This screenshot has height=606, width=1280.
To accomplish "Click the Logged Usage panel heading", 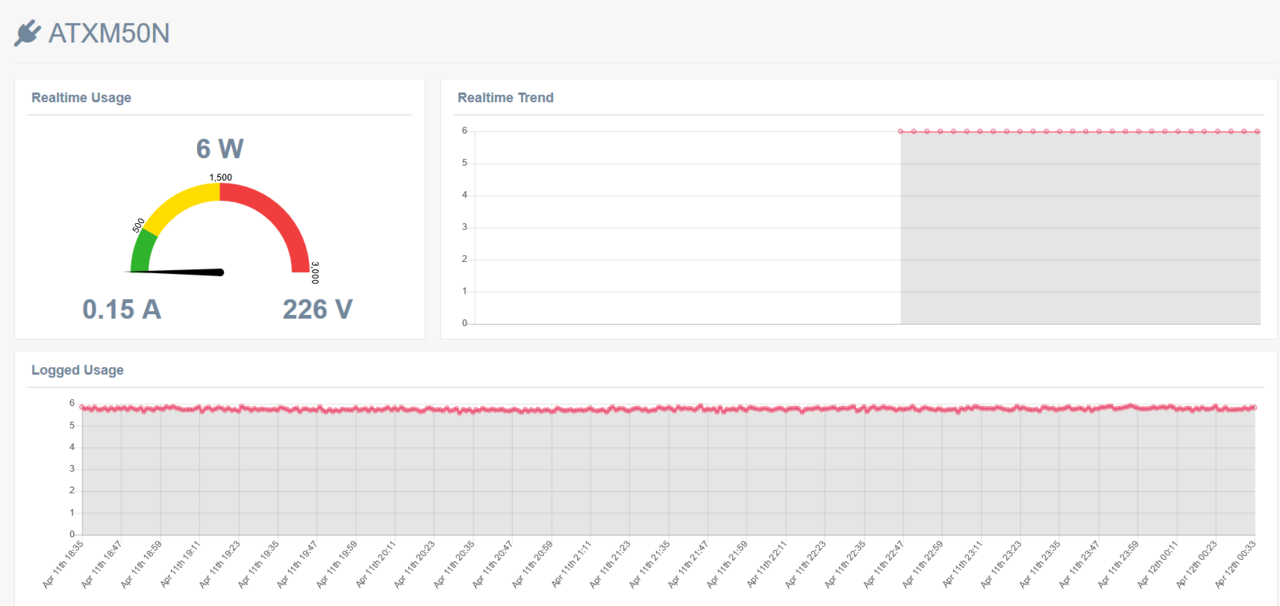I will (x=77, y=370).
